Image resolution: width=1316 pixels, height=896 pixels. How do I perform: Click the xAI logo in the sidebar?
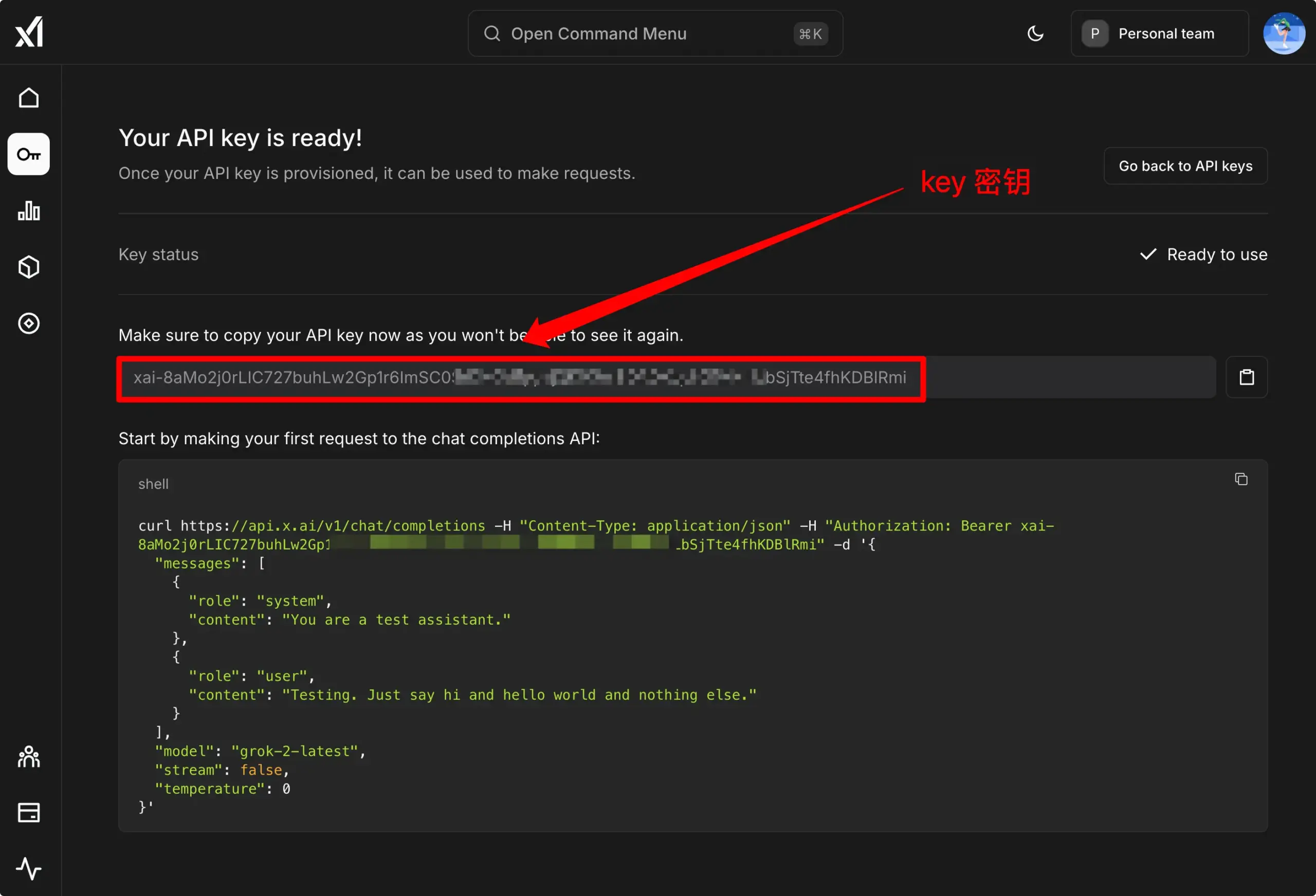tap(29, 32)
